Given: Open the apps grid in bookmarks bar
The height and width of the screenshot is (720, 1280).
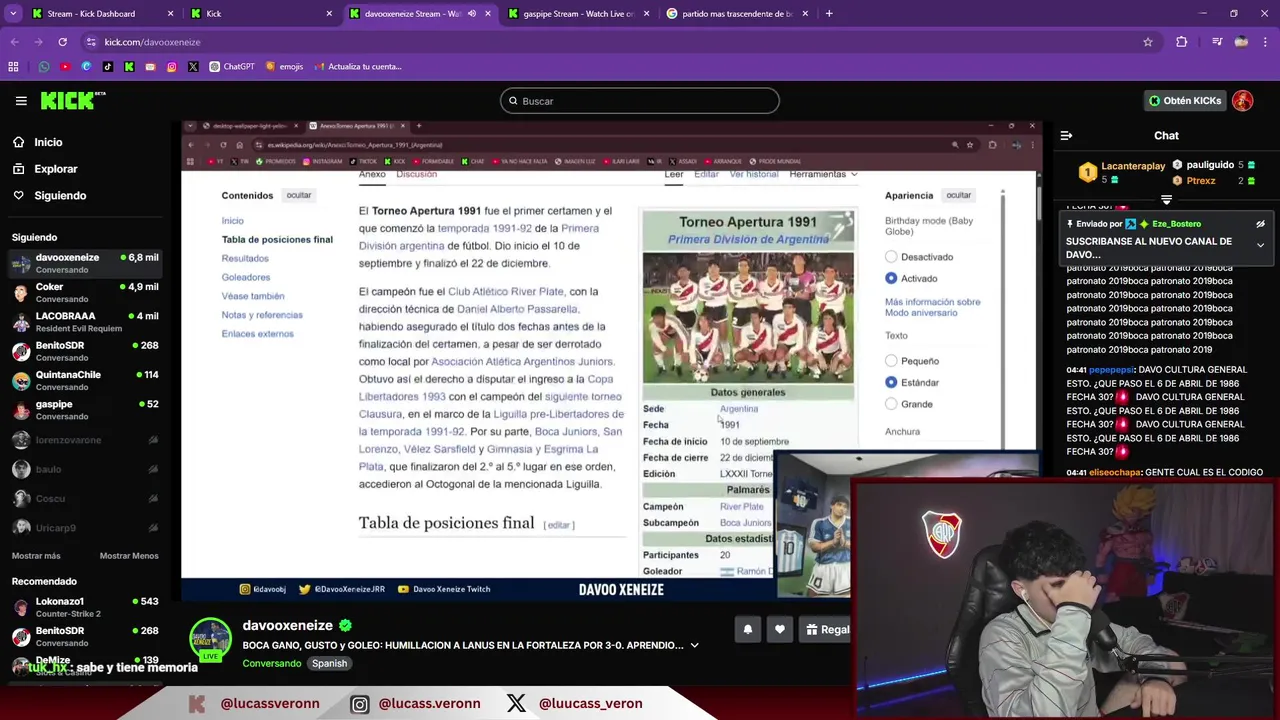Looking at the screenshot, I should [x=13, y=67].
